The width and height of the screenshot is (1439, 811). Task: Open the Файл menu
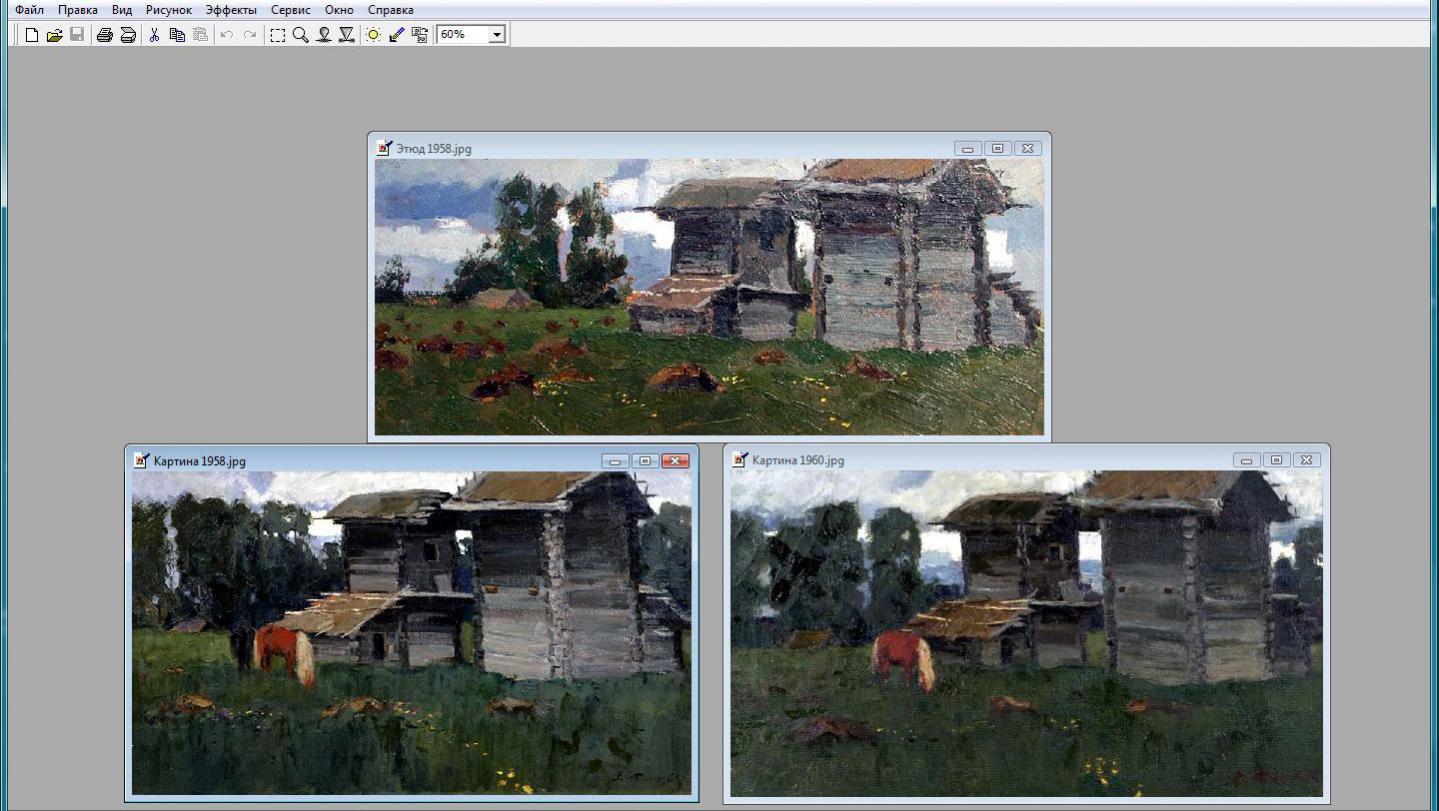pyautogui.click(x=29, y=10)
